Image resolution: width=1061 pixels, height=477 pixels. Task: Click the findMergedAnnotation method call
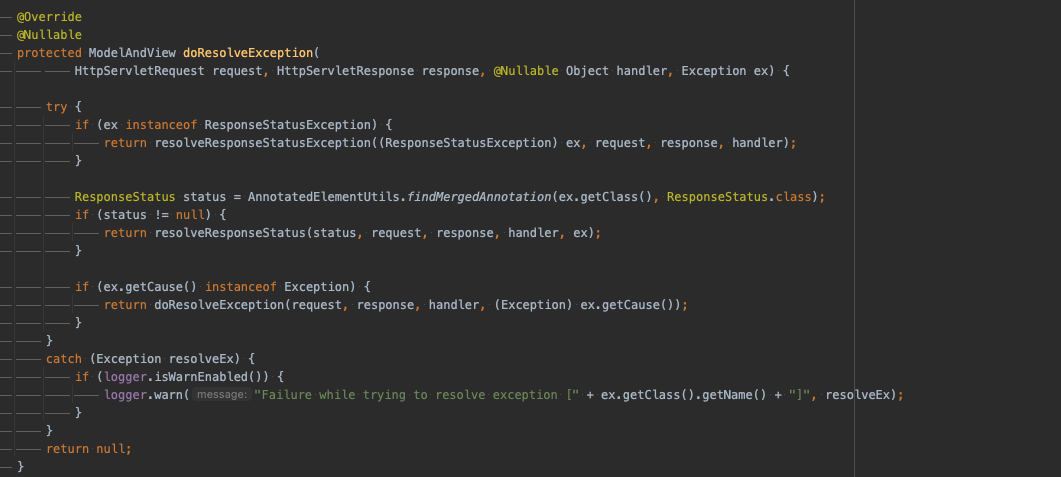481,197
